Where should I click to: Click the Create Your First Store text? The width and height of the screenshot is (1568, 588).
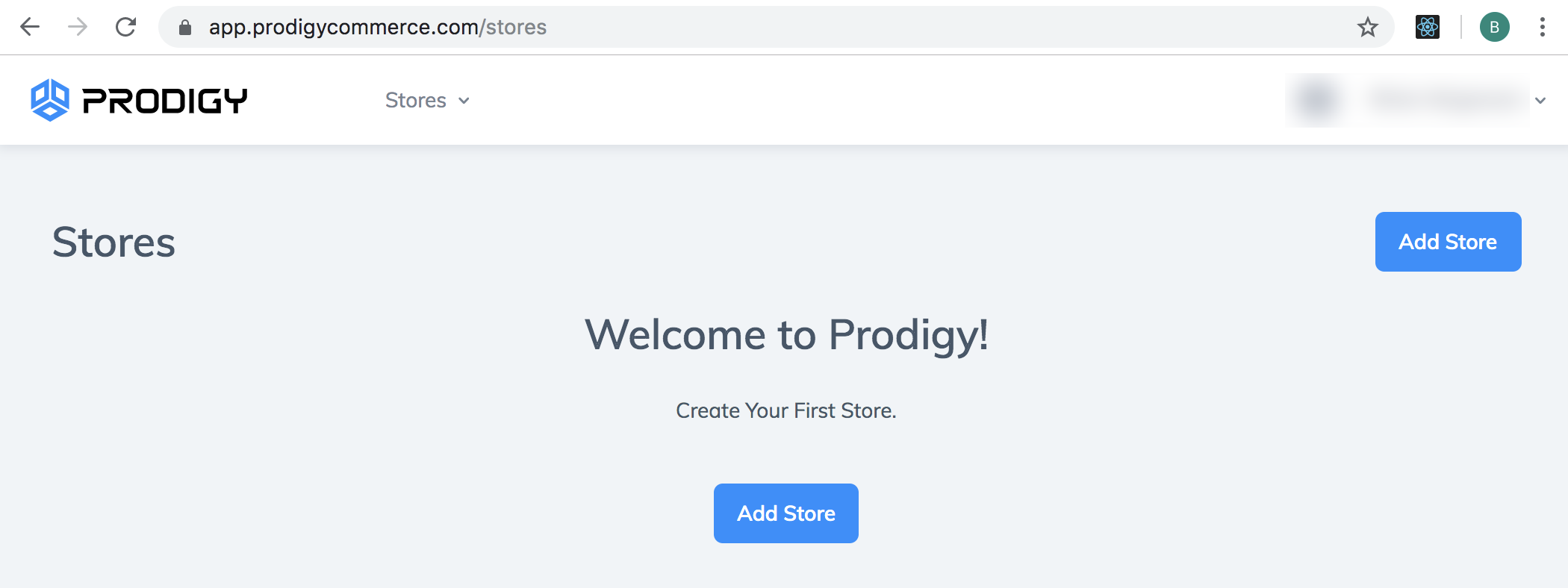point(785,410)
